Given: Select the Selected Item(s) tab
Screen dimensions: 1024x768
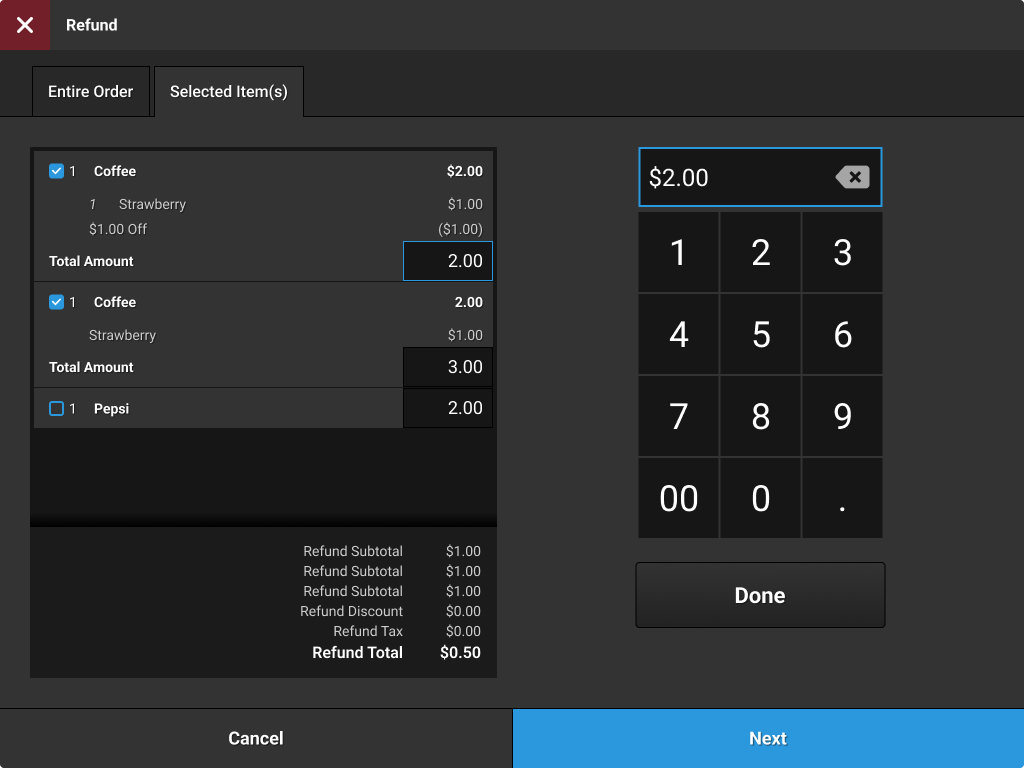Looking at the screenshot, I should coord(229,92).
